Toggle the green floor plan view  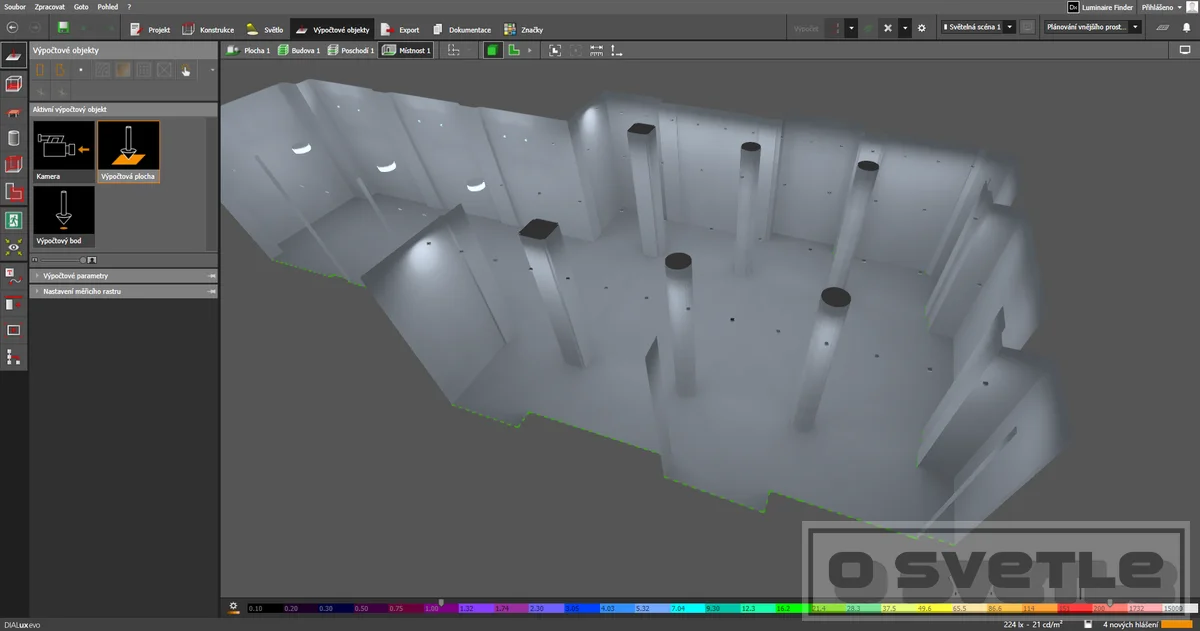[513, 50]
